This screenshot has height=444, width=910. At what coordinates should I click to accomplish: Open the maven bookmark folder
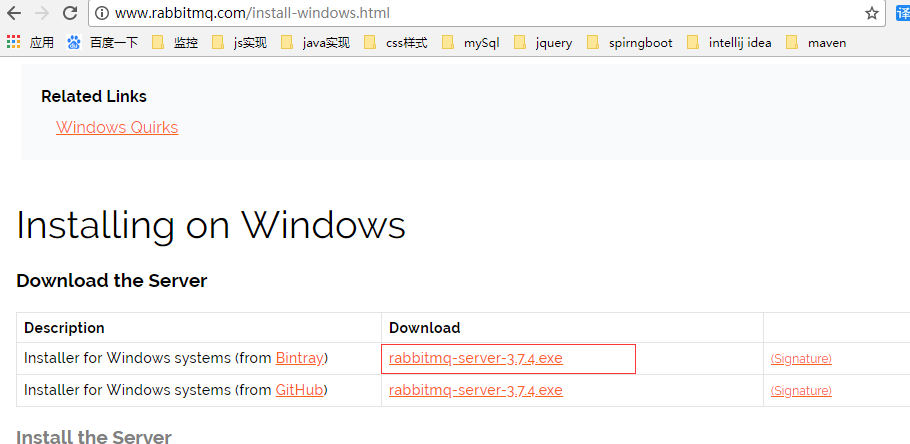(816, 42)
